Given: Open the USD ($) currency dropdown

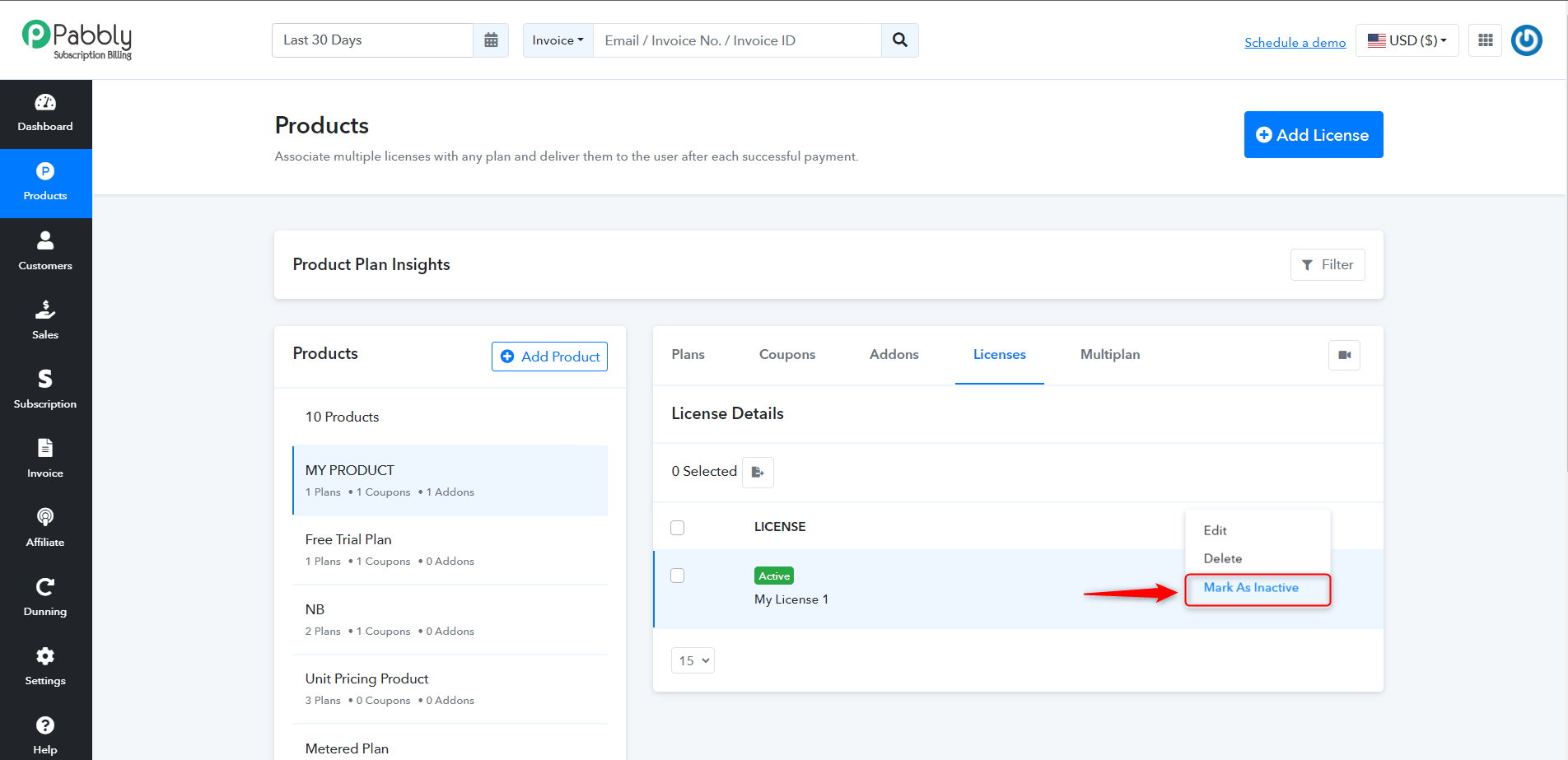Looking at the screenshot, I should pyautogui.click(x=1407, y=40).
